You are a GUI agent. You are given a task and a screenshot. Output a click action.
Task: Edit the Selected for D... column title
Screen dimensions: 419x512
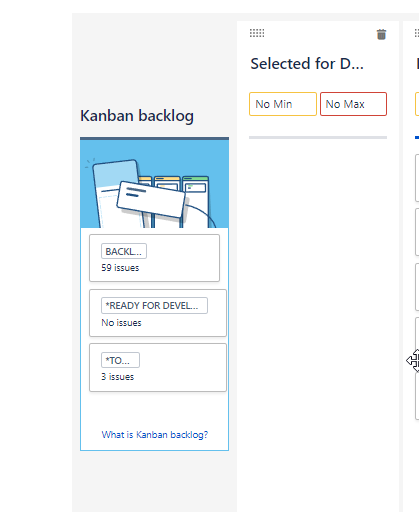(x=307, y=64)
